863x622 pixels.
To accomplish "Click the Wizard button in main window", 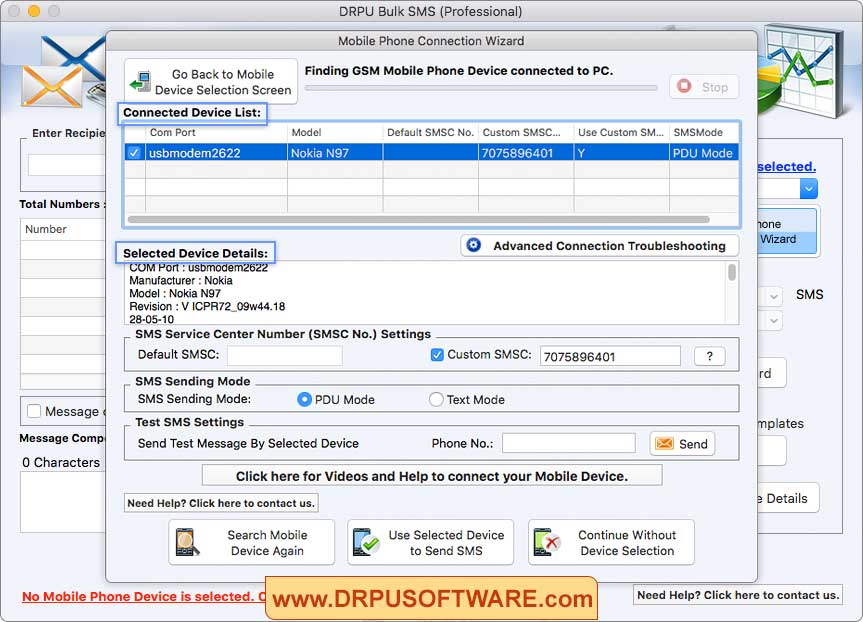I will pyautogui.click(x=787, y=231).
